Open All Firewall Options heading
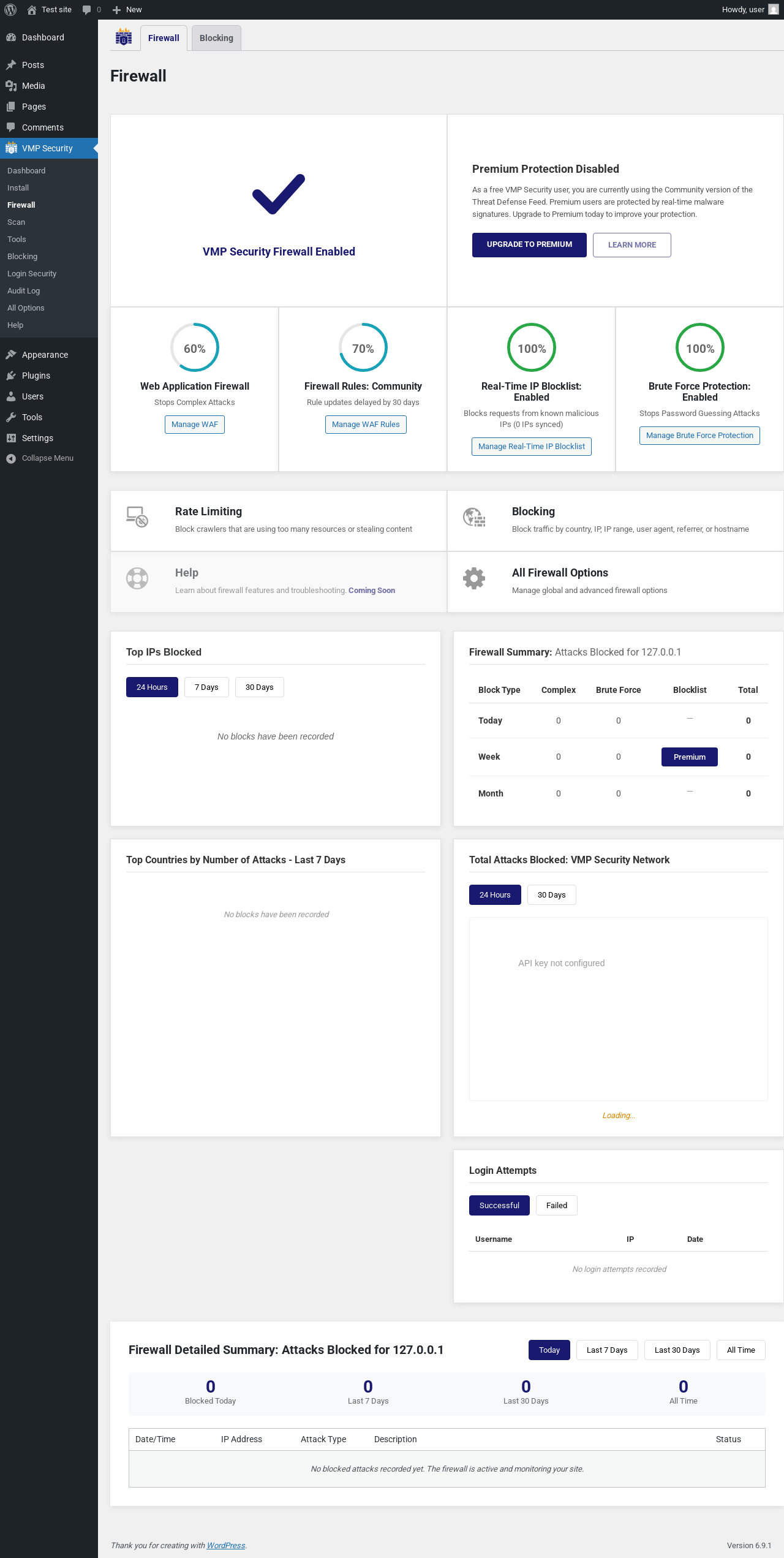784x1558 pixels. pyautogui.click(x=560, y=573)
